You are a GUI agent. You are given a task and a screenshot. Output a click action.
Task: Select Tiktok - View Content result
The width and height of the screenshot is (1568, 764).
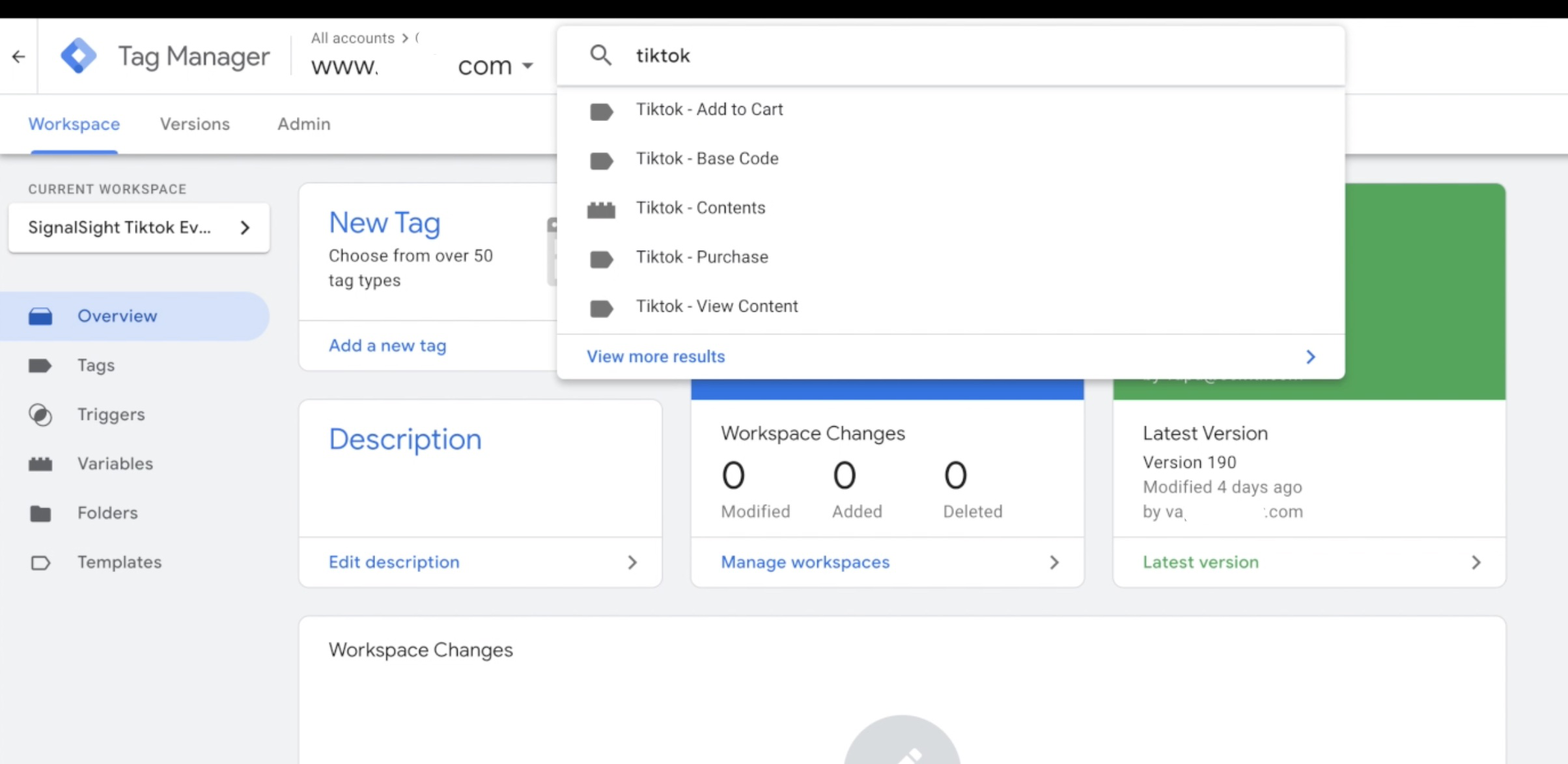click(951, 307)
